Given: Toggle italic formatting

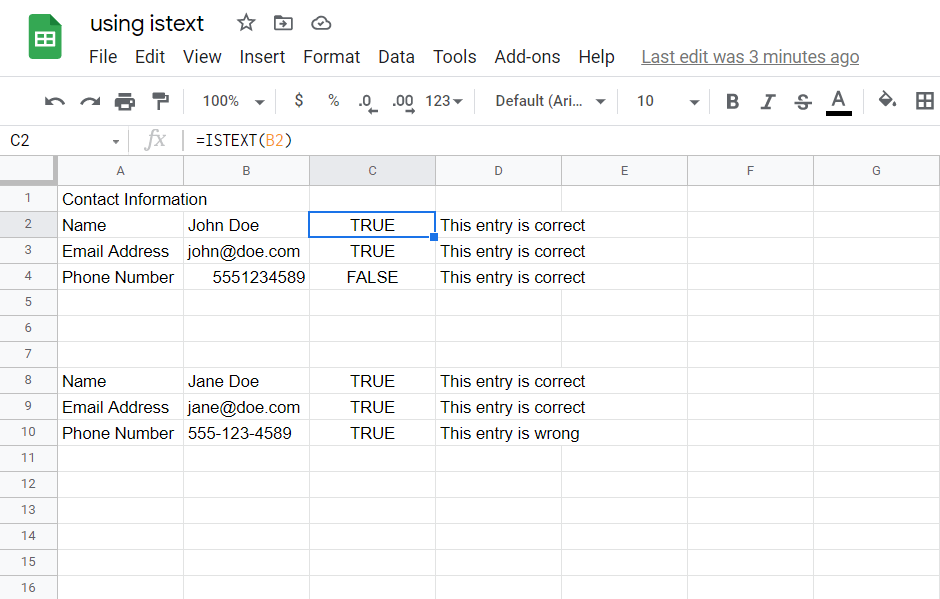Looking at the screenshot, I should 767,102.
